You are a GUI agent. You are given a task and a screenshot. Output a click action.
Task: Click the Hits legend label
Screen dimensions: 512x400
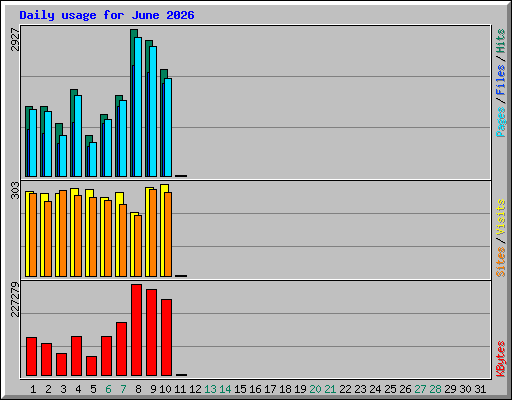tap(500, 41)
